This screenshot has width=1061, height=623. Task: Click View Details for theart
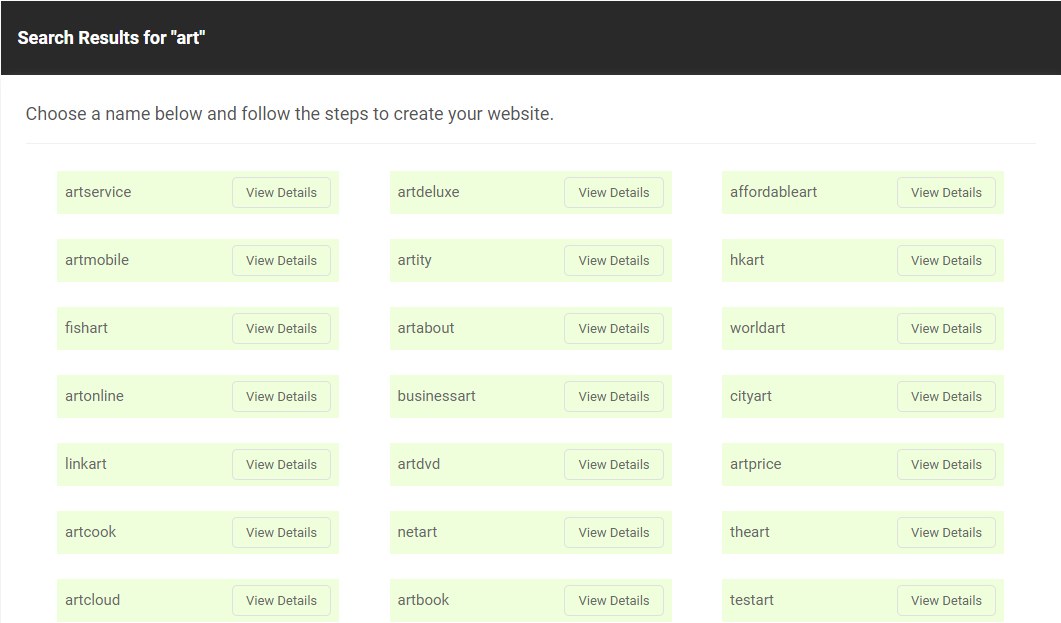[946, 532]
